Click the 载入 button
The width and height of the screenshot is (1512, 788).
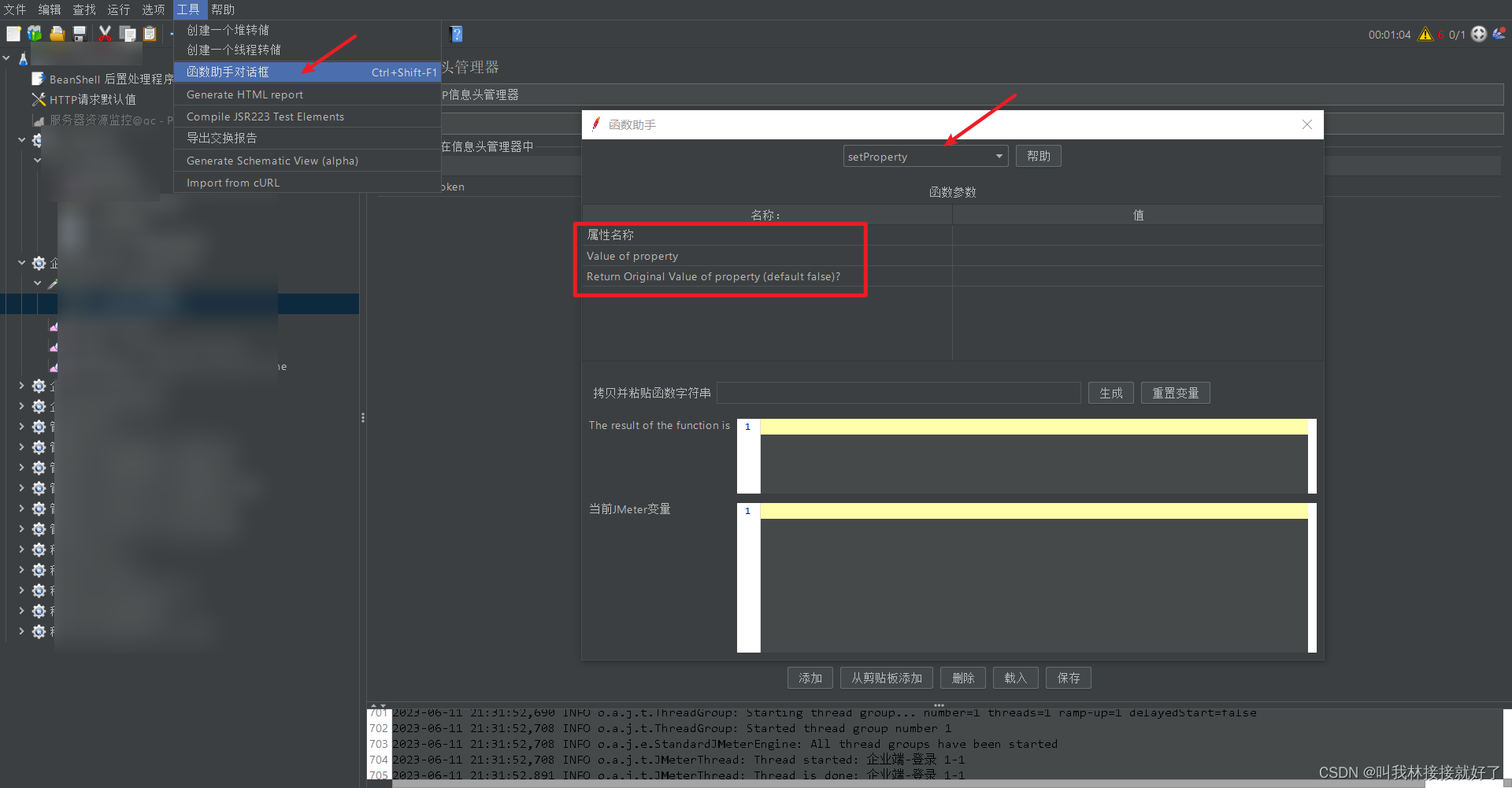1015,678
